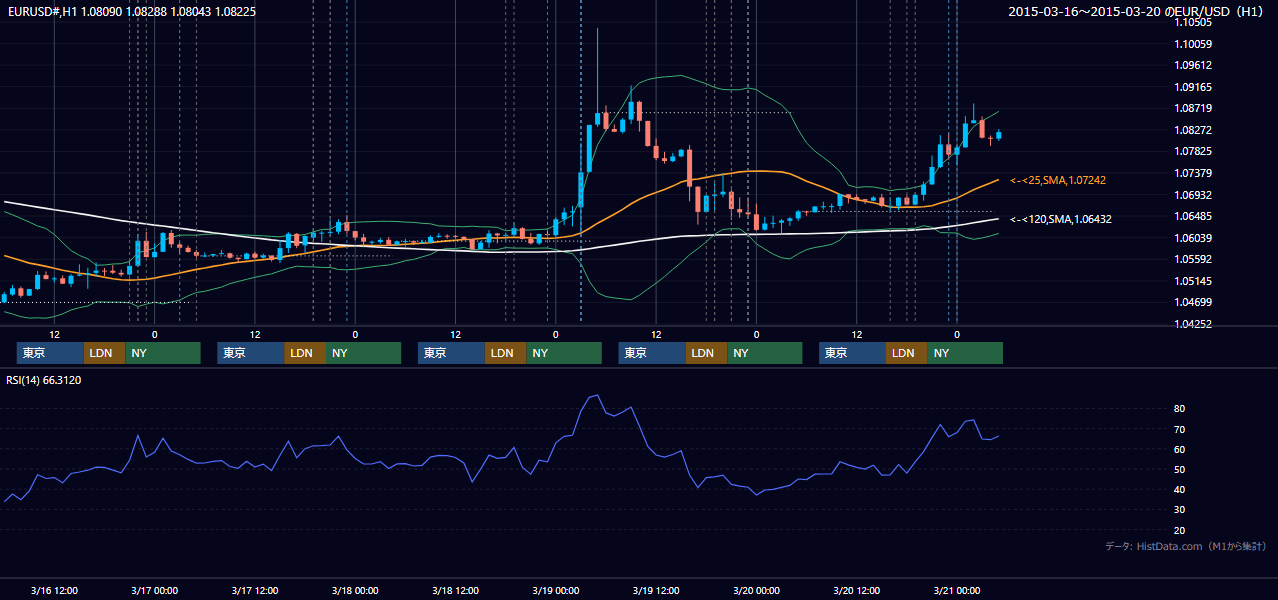Select the 3/20 00:00 time axis label
This screenshot has width=1278, height=600.
756,591
